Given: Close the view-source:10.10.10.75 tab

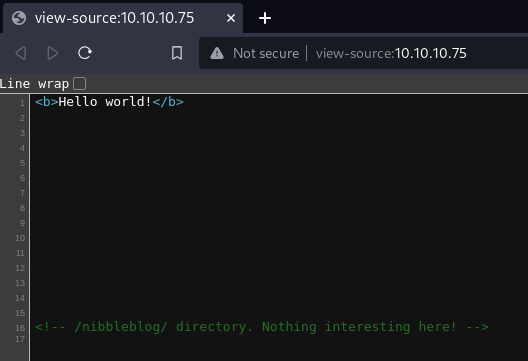Looking at the screenshot, I should click(x=231, y=18).
